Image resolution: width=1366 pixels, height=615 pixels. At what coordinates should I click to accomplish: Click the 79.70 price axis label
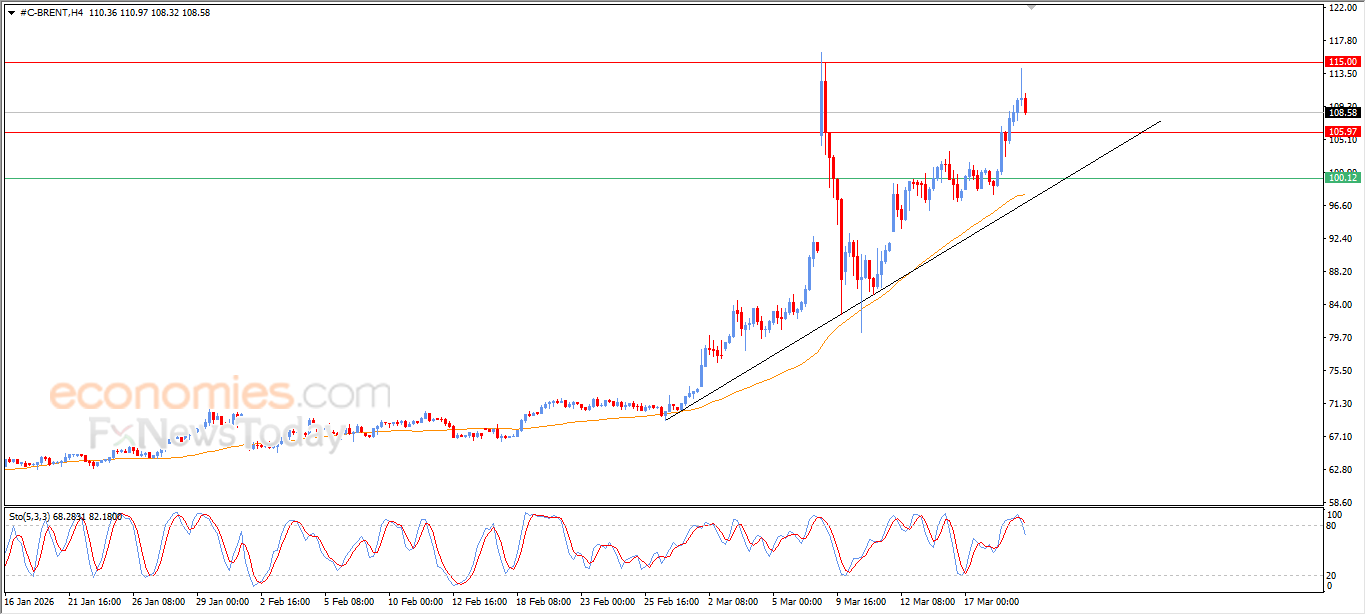coord(1339,338)
